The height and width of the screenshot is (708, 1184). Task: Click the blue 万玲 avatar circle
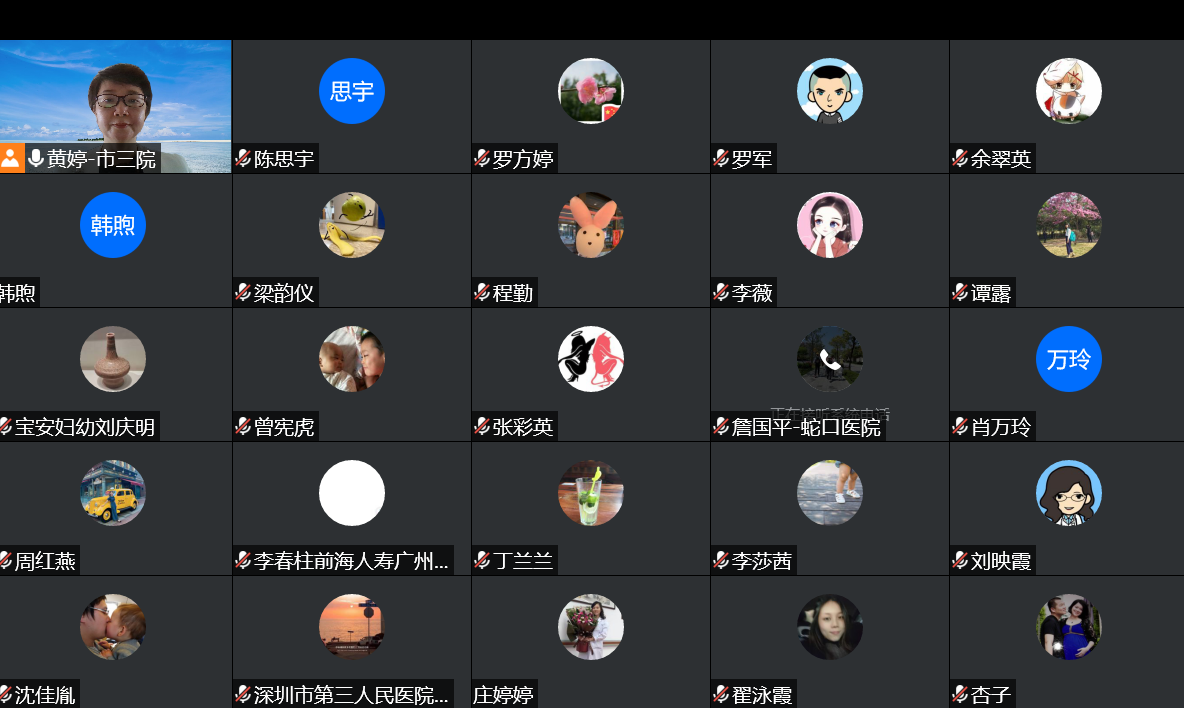pyautogui.click(x=1068, y=359)
